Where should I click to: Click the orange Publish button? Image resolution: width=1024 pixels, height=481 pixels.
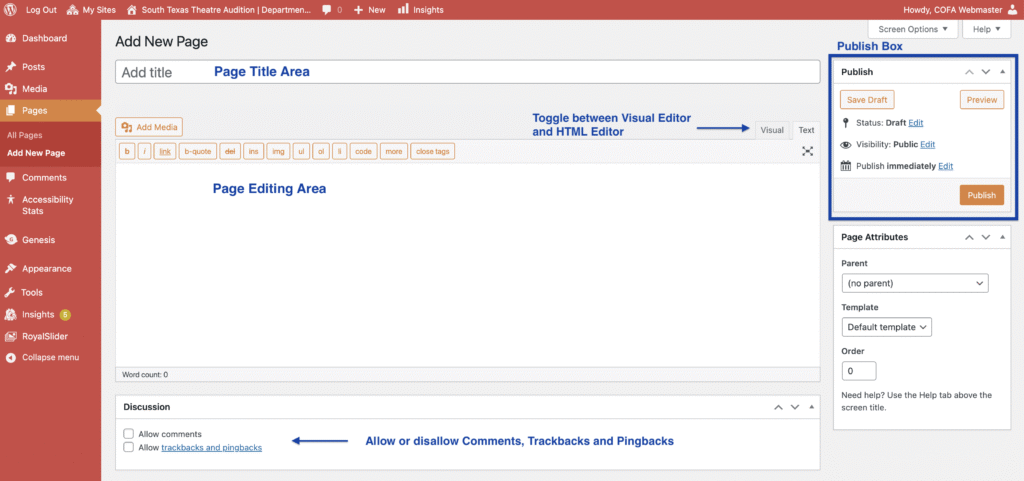tap(981, 195)
